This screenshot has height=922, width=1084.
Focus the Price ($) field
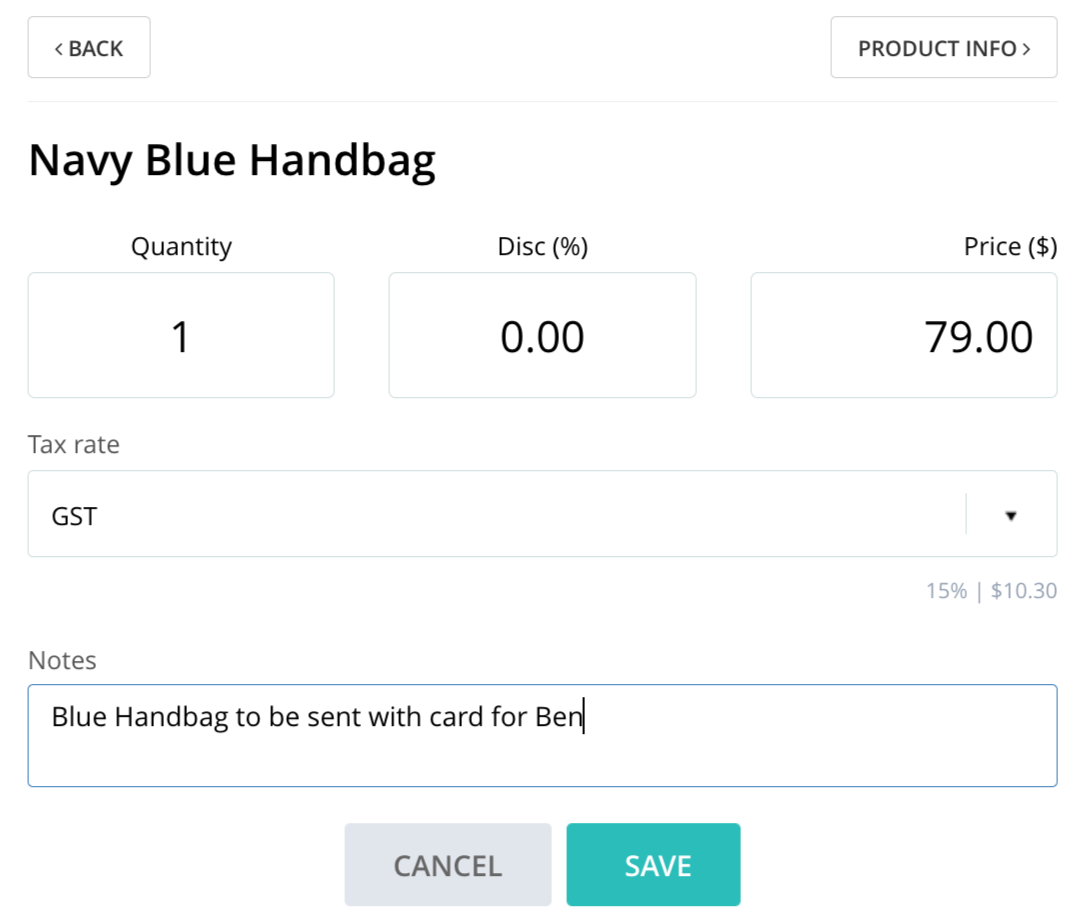pyautogui.click(x=904, y=335)
